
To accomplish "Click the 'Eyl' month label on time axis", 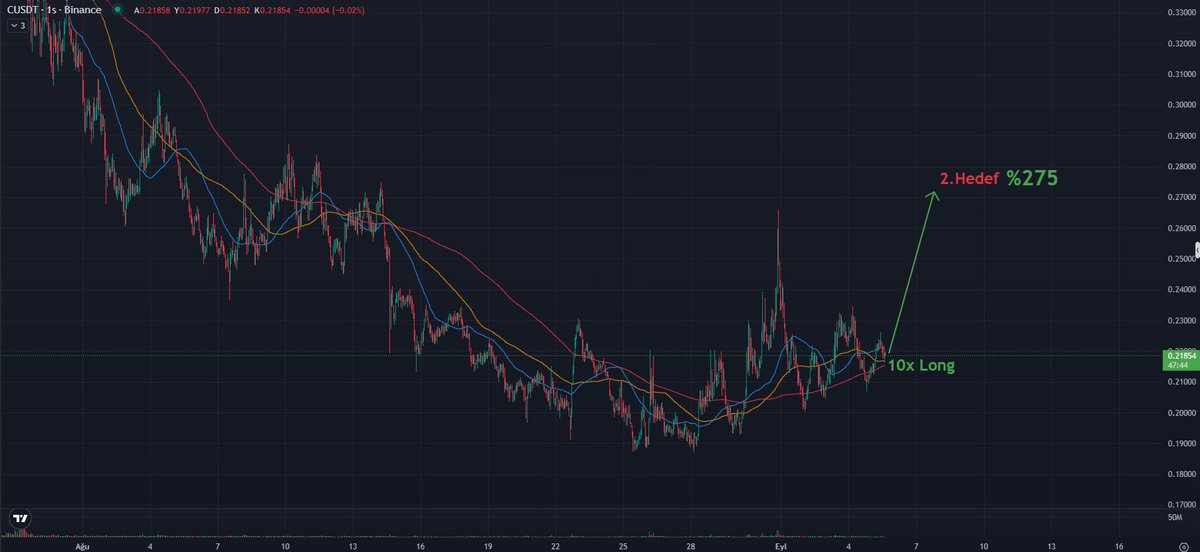I will click(x=781, y=548).
